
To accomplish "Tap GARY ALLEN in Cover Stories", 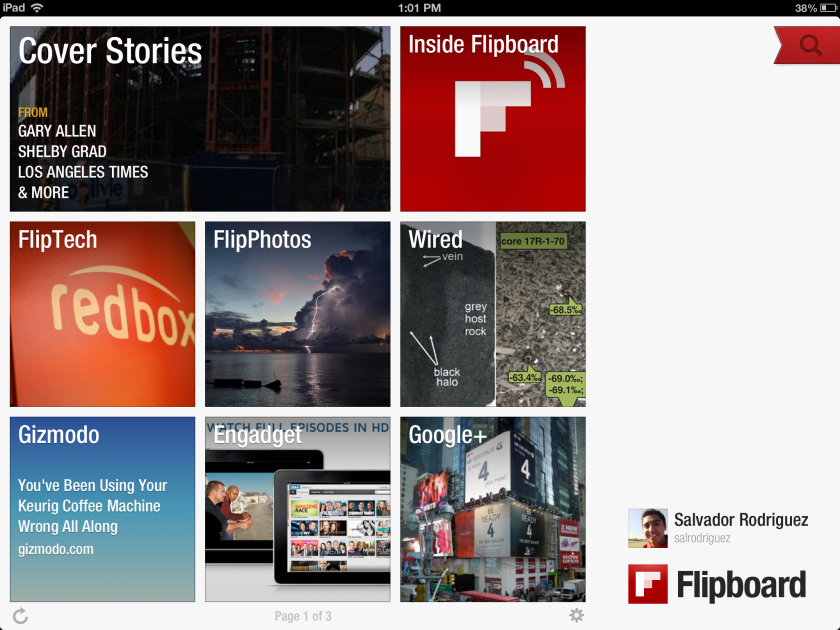I will point(57,131).
